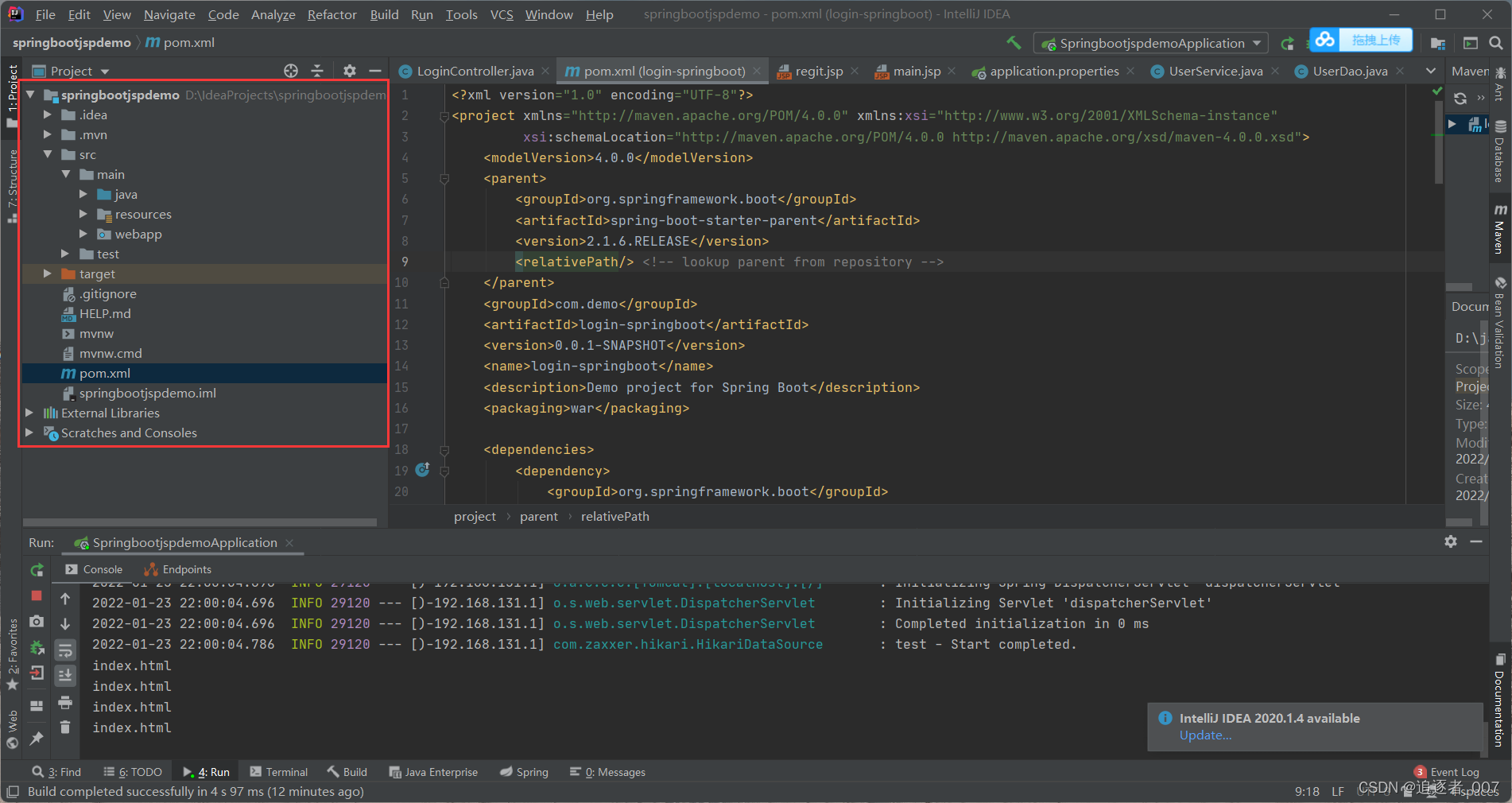Open the Project panel settings gear

click(x=350, y=71)
